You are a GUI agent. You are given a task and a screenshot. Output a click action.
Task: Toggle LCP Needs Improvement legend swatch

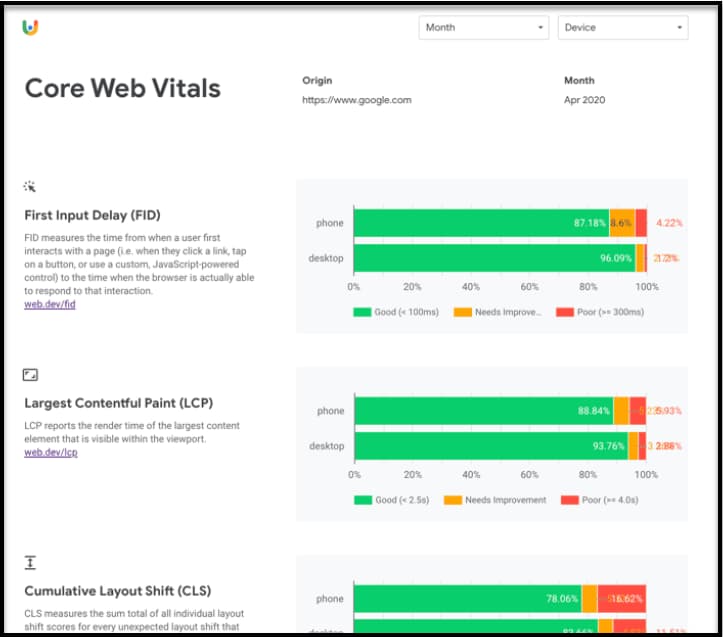click(x=453, y=500)
